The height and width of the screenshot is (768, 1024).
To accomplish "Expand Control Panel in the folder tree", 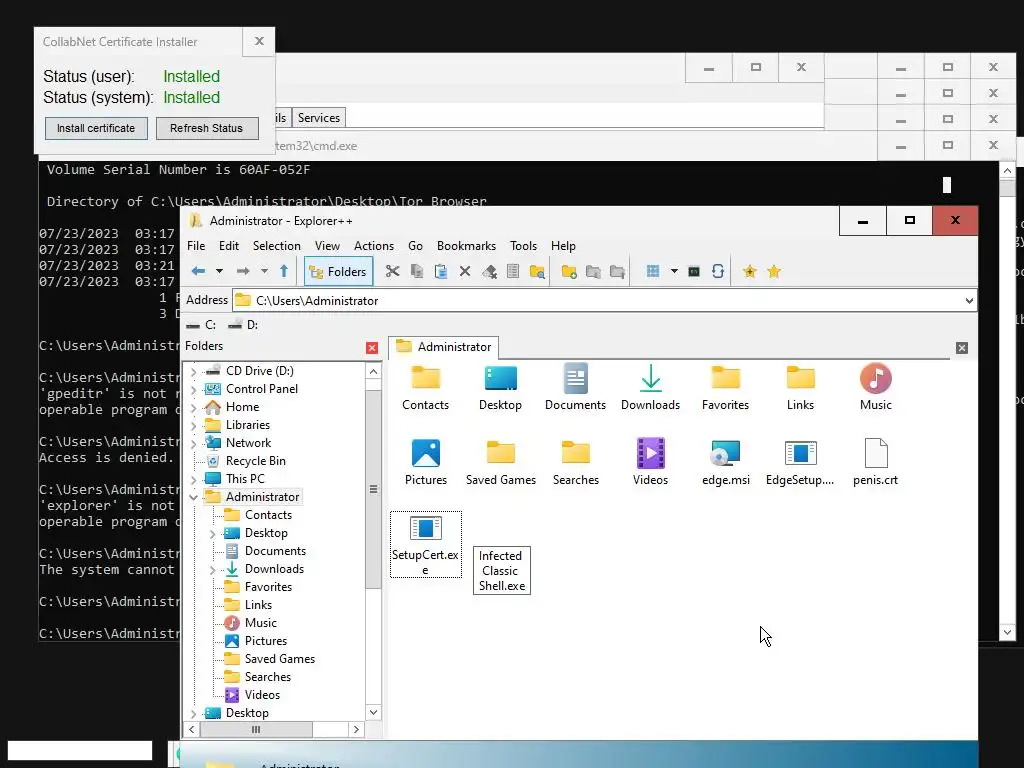I will [x=193, y=389].
